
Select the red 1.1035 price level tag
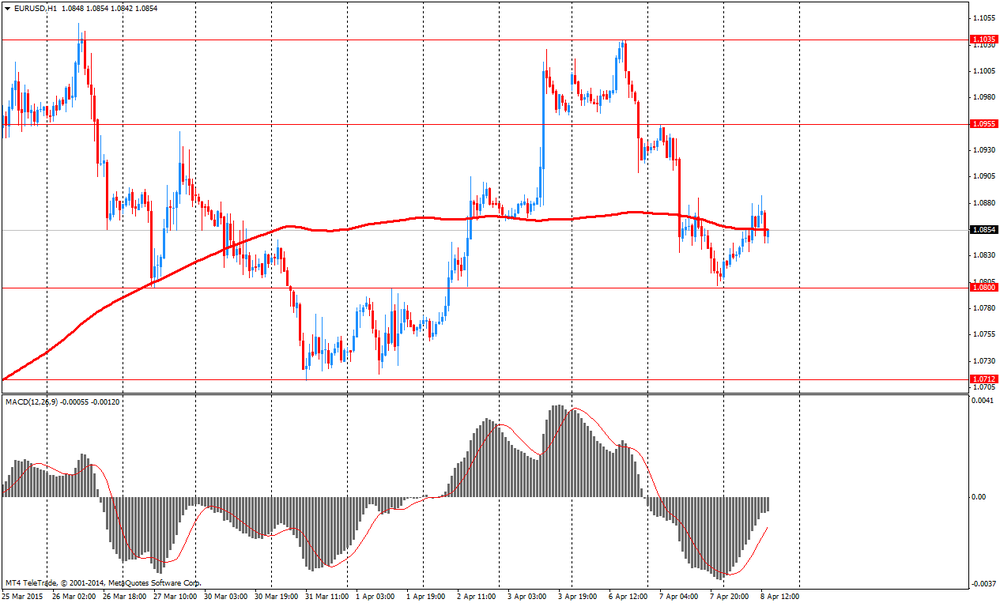pyautogui.click(x=982, y=40)
